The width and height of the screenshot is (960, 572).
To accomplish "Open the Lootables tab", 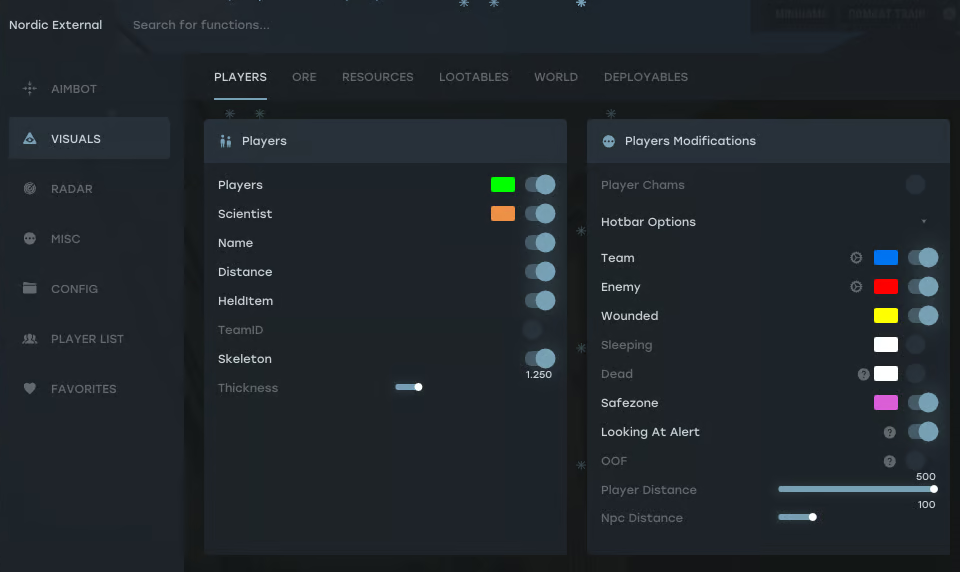I will pos(474,77).
